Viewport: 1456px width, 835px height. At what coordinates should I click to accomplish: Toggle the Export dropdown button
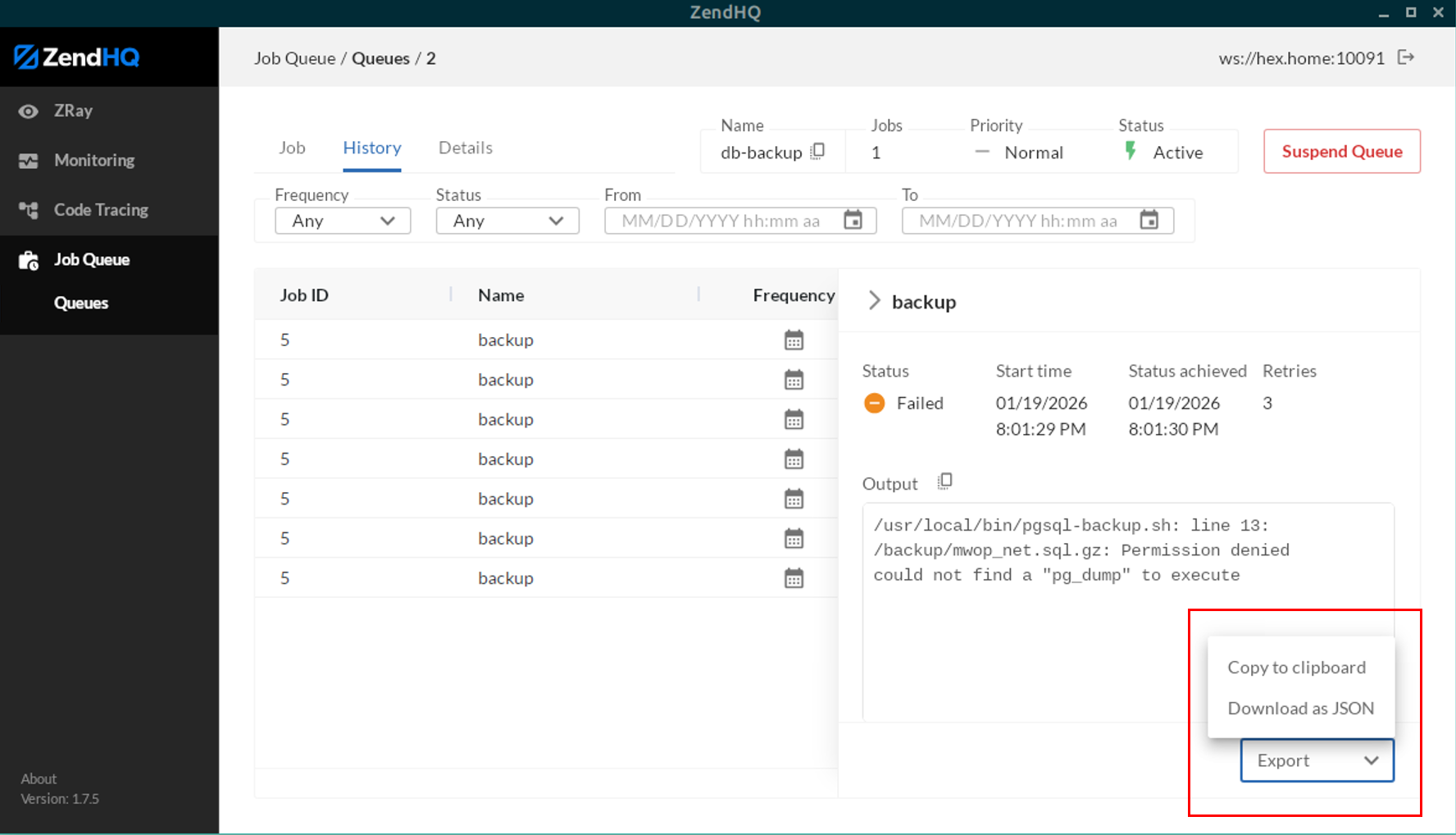(x=1316, y=760)
